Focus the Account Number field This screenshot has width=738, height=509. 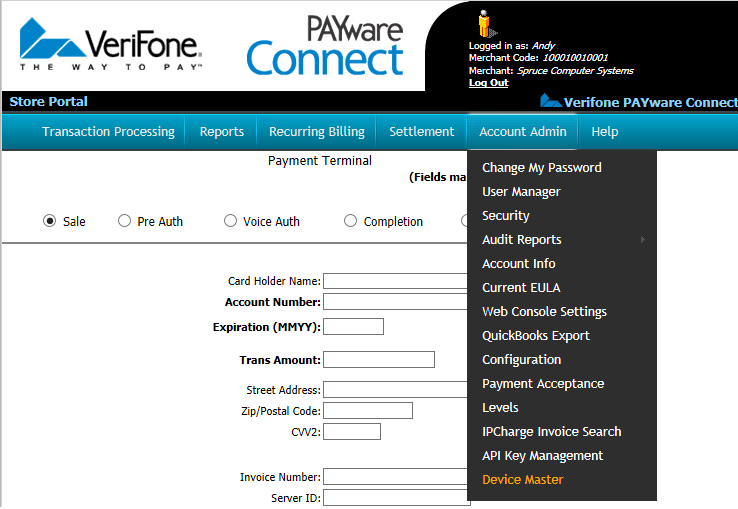tap(395, 302)
